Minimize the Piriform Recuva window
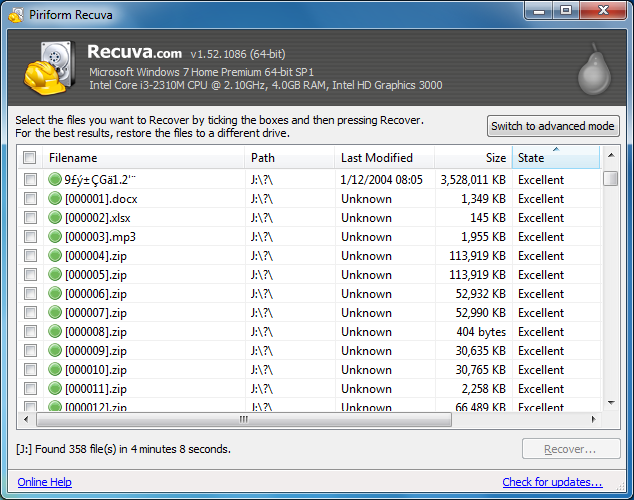 [539, 11]
